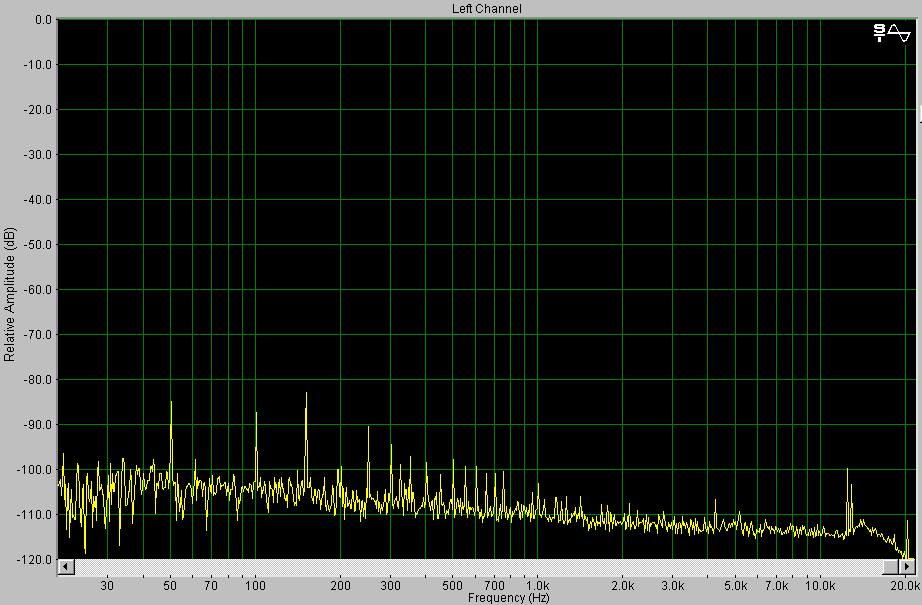Click the isolated peak above 10 kHz
This screenshot has width=922, height=605.
tap(848, 500)
